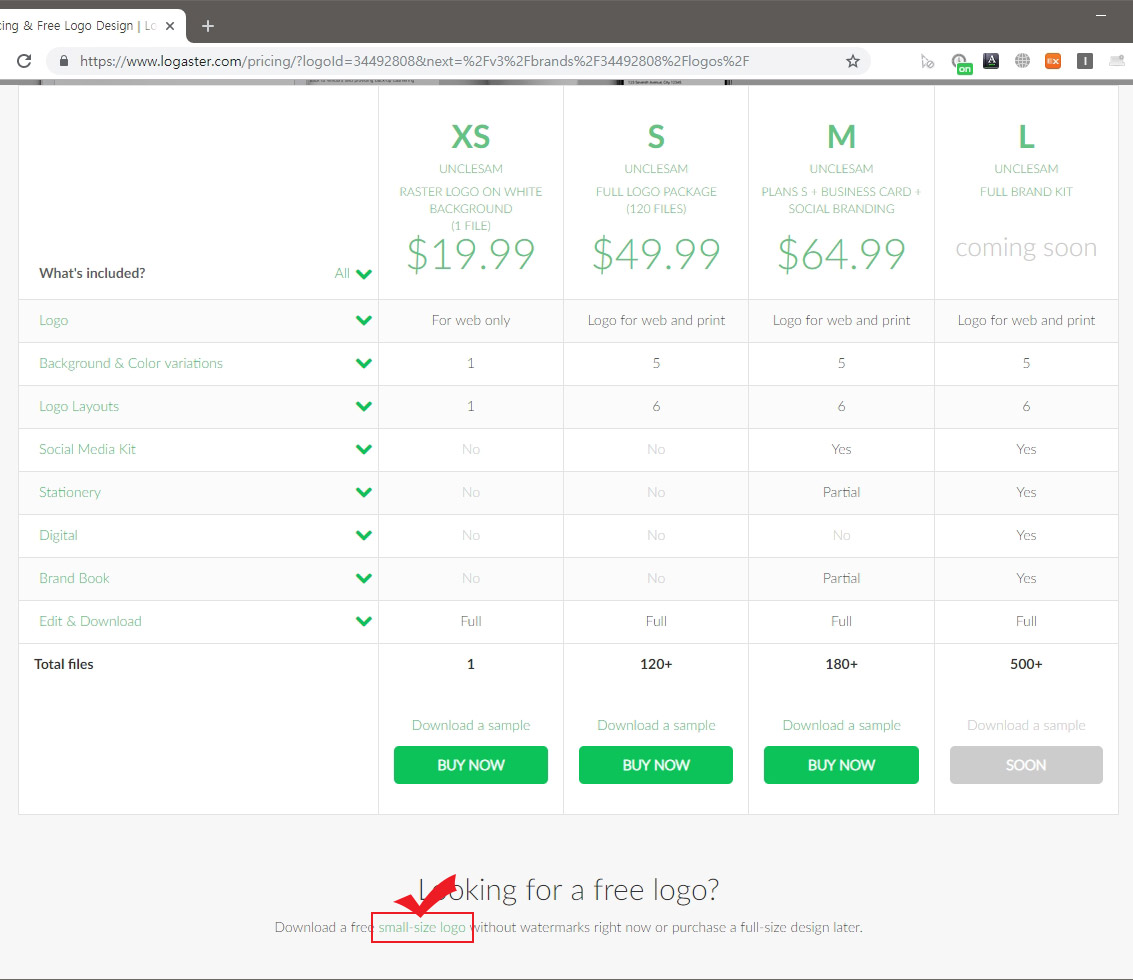Click the 'Total files' row label
The image size is (1133, 980).
[64, 664]
